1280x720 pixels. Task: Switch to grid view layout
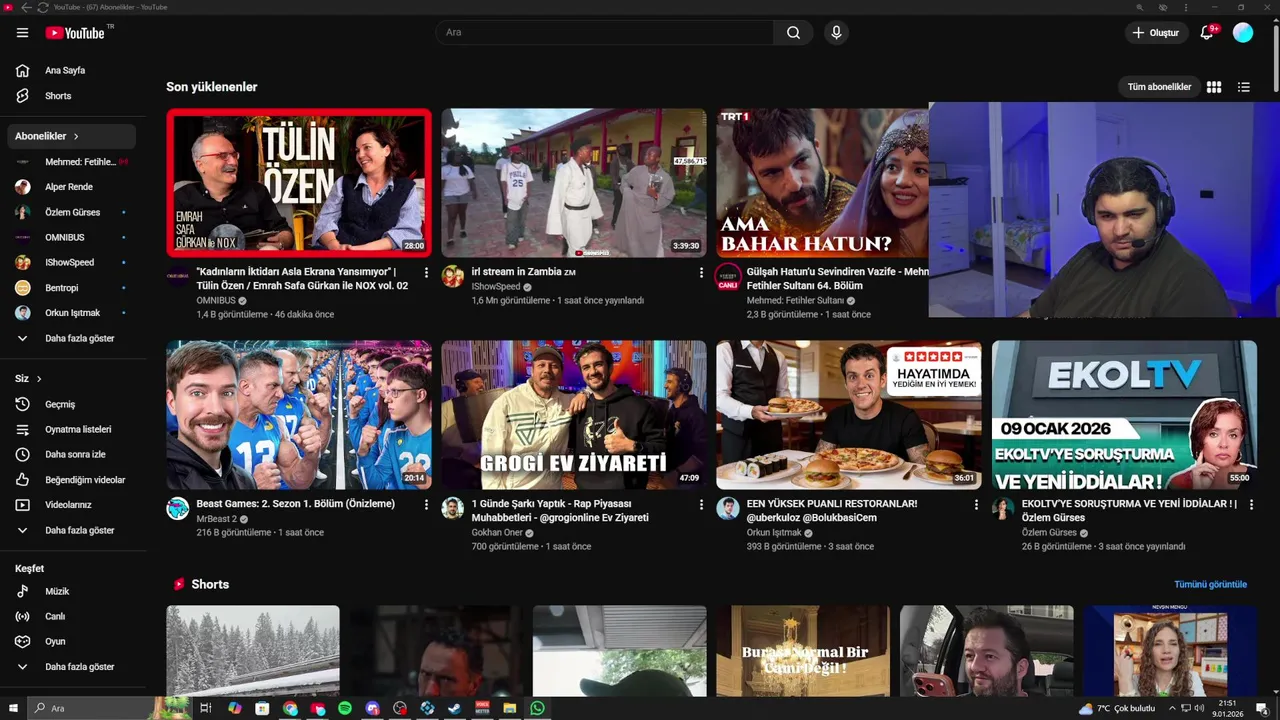point(1214,87)
